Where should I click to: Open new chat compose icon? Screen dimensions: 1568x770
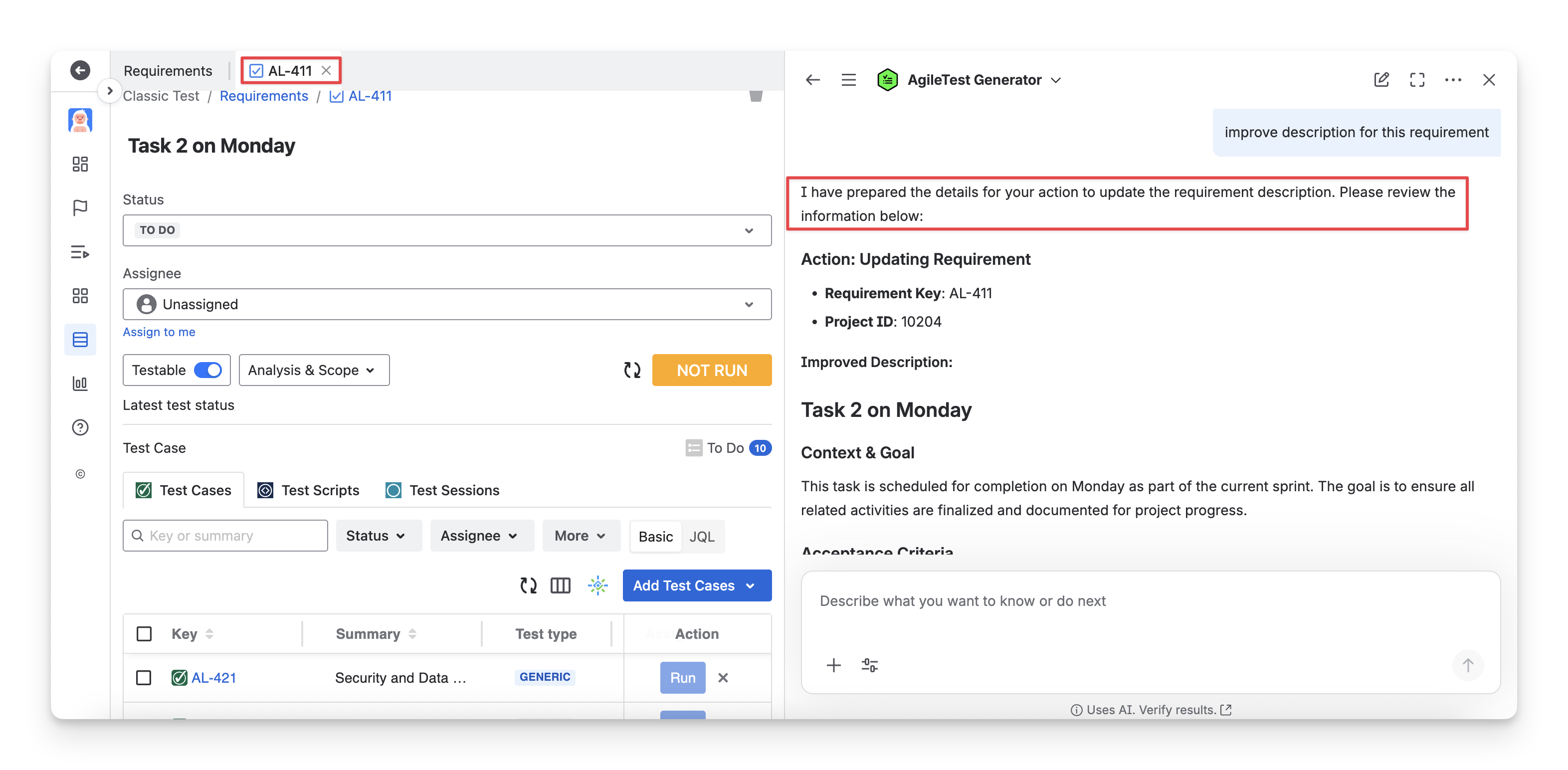(1381, 80)
